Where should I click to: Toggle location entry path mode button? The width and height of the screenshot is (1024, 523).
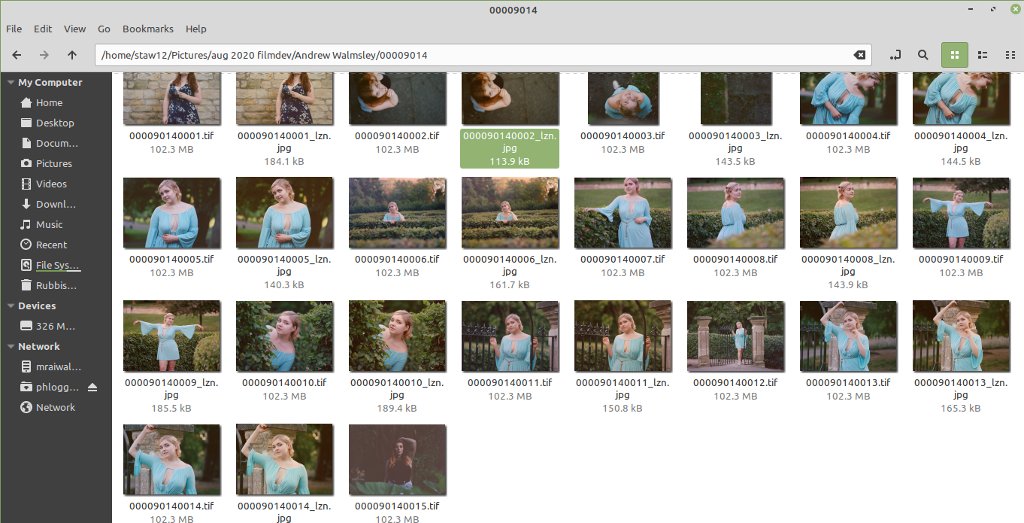tap(894, 55)
